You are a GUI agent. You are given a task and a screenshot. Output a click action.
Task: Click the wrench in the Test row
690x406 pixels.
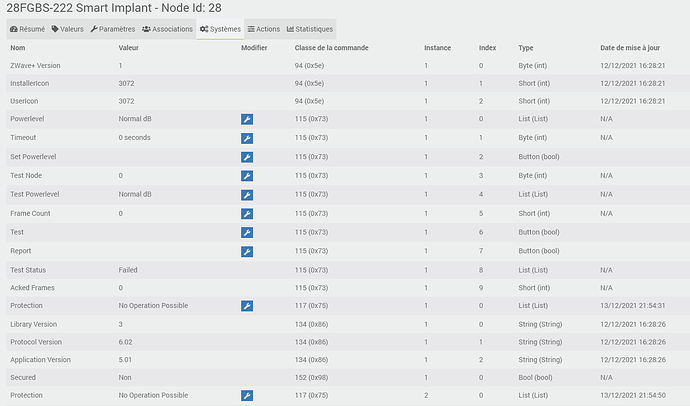[247, 232]
